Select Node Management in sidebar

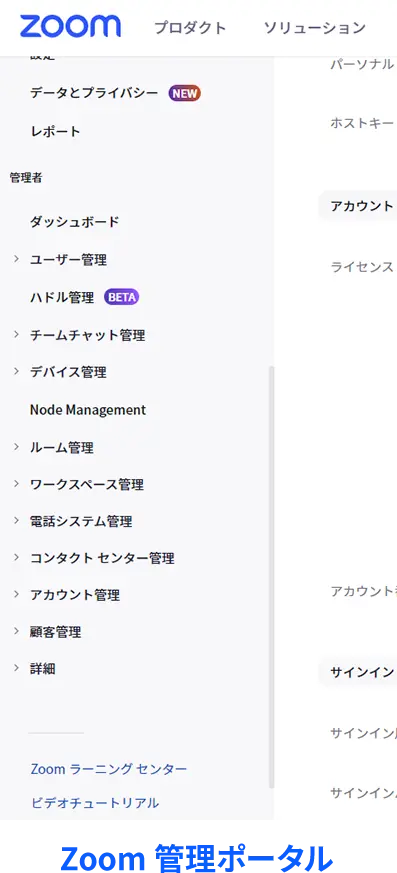(x=88, y=410)
